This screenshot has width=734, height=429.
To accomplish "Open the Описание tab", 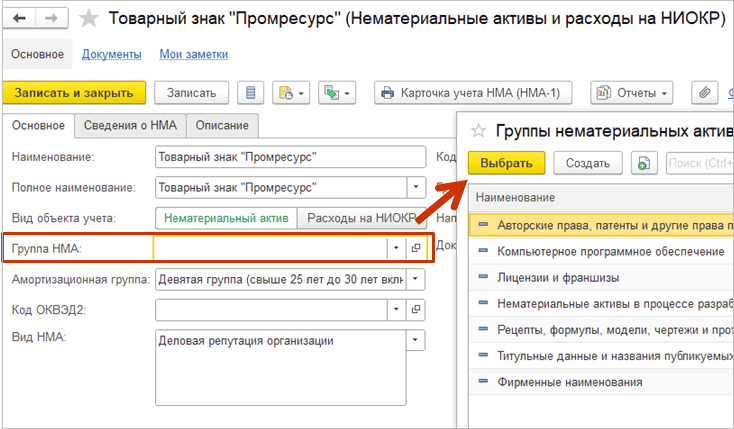I will [222, 126].
